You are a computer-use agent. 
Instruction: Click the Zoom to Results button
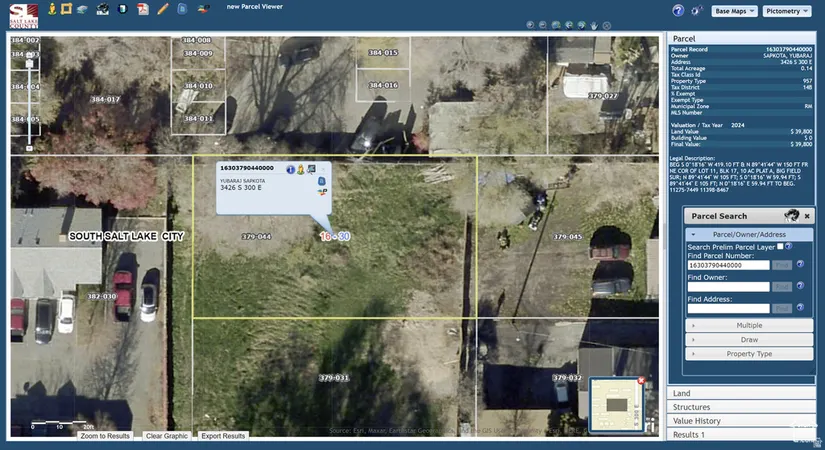[105, 436]
